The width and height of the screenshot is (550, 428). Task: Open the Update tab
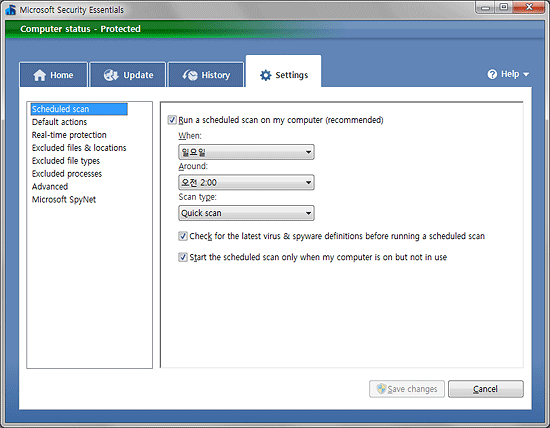coord(128,75)
